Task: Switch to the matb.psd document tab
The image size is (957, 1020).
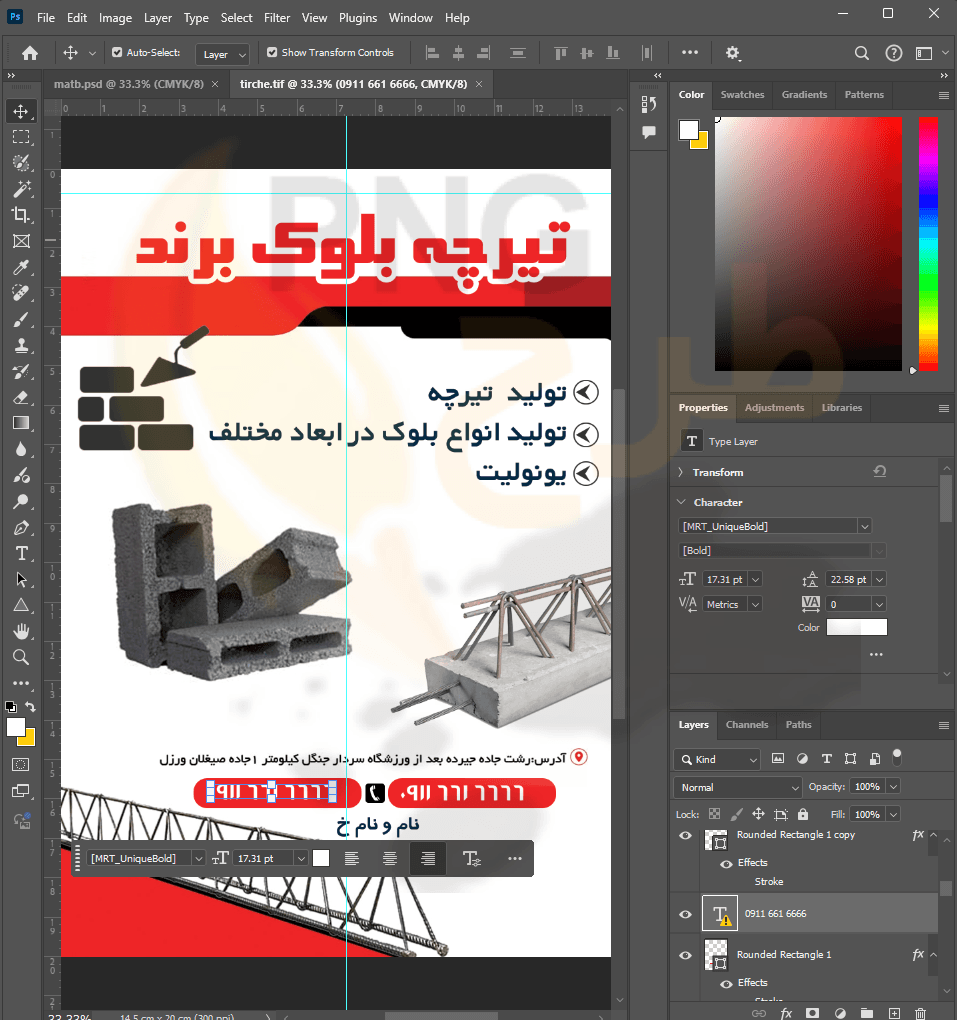Action: tap(128, 84)
